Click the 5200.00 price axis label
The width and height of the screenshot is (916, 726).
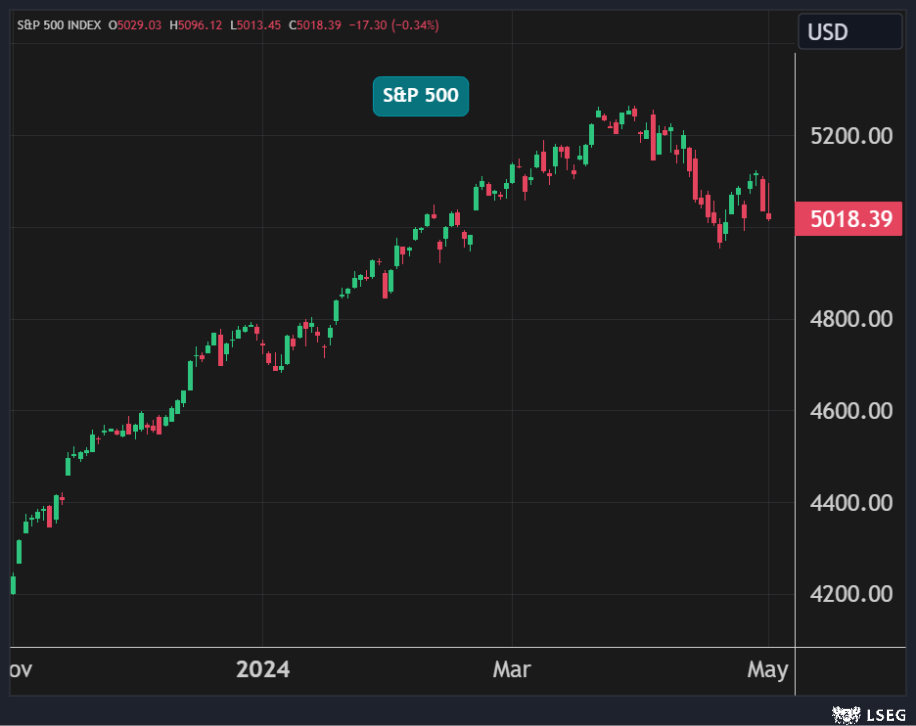coord(850,136)
